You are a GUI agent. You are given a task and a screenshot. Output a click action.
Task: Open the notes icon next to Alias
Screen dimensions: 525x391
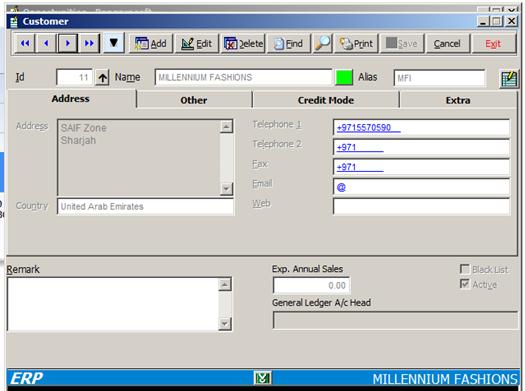pos(509,79)
